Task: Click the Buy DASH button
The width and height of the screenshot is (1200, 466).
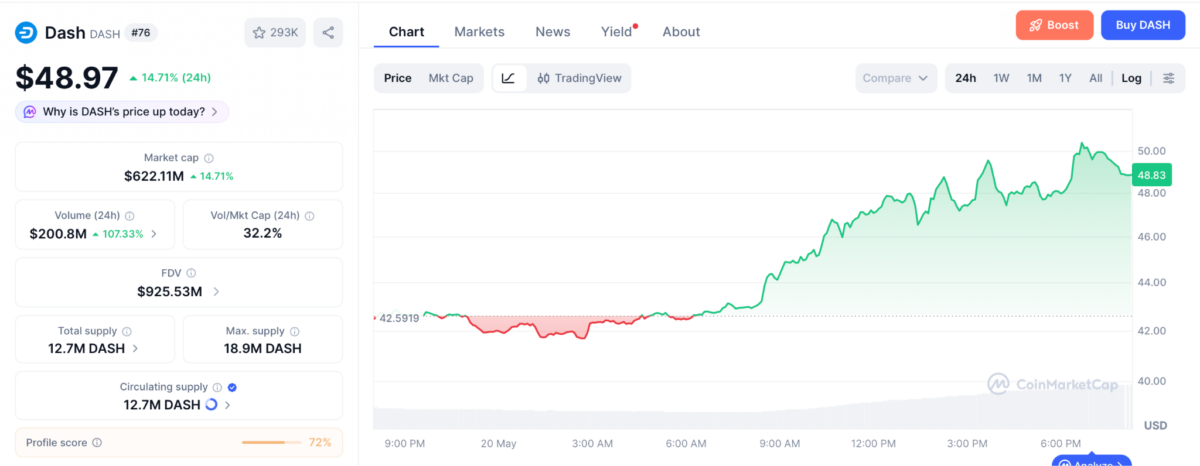Action: point(1142,25)
